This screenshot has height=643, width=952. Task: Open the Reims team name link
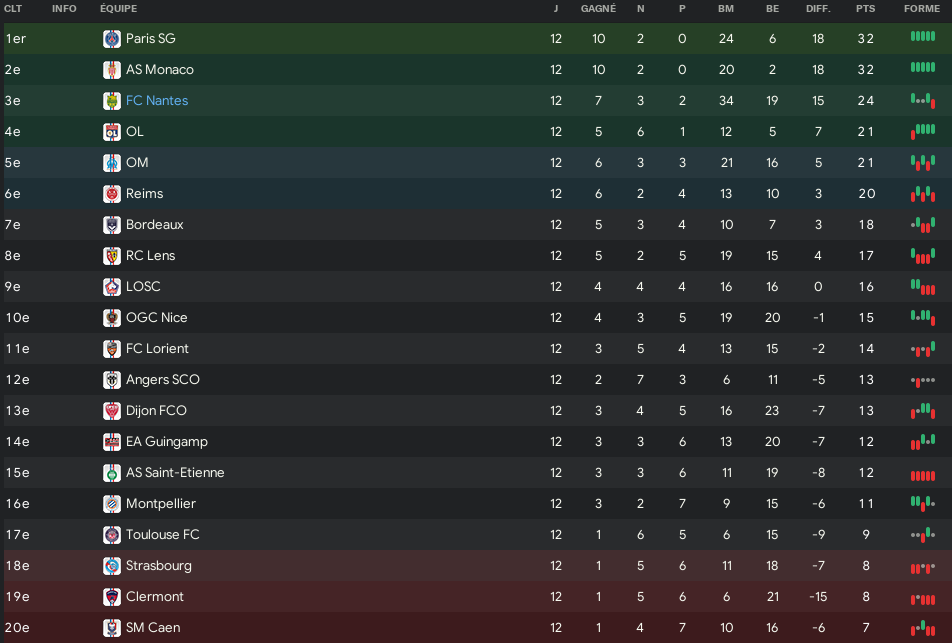pos(144,194)
